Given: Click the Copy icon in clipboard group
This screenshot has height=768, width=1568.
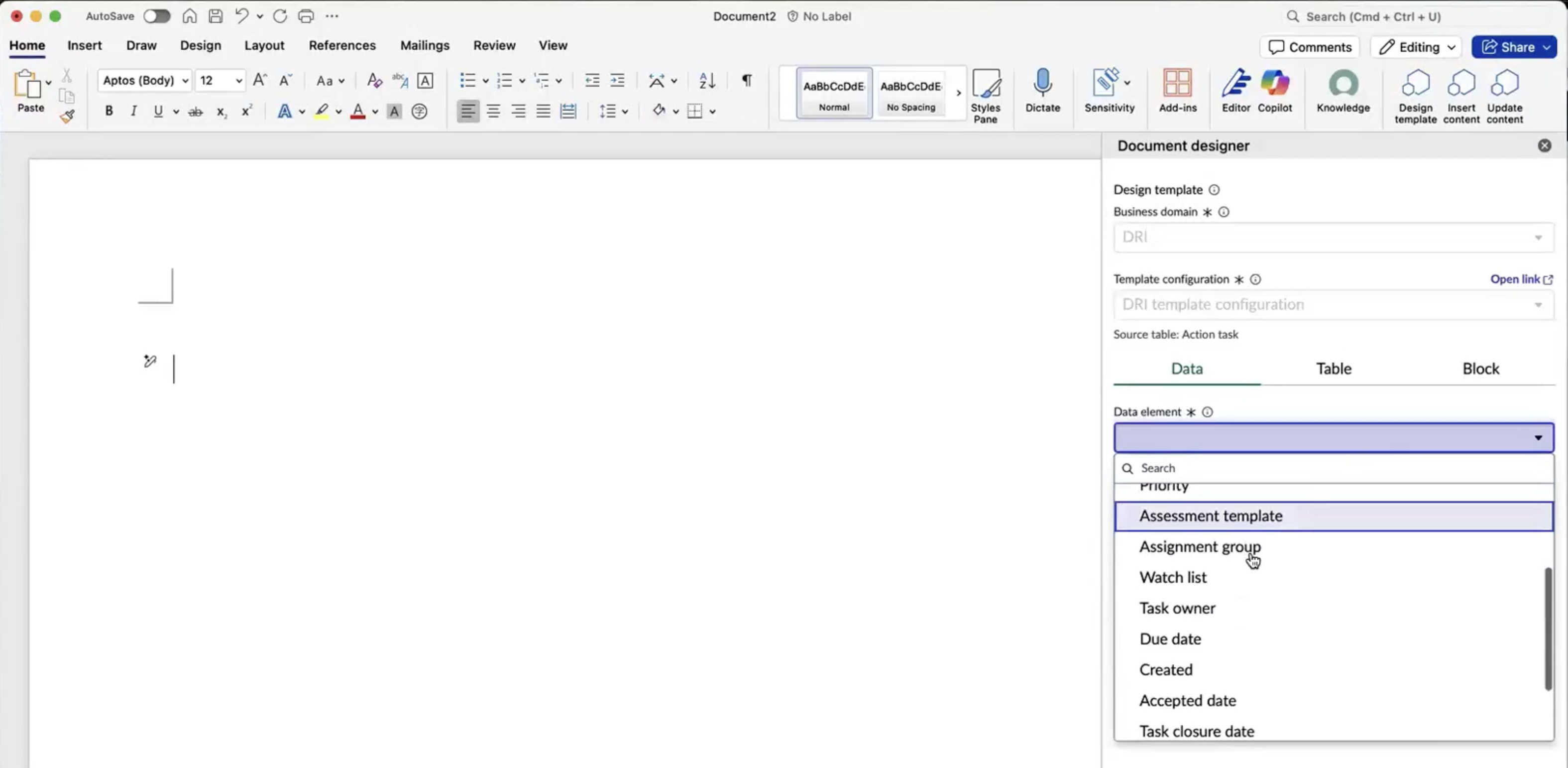Looking at the screenshot, I should [67, 96].
